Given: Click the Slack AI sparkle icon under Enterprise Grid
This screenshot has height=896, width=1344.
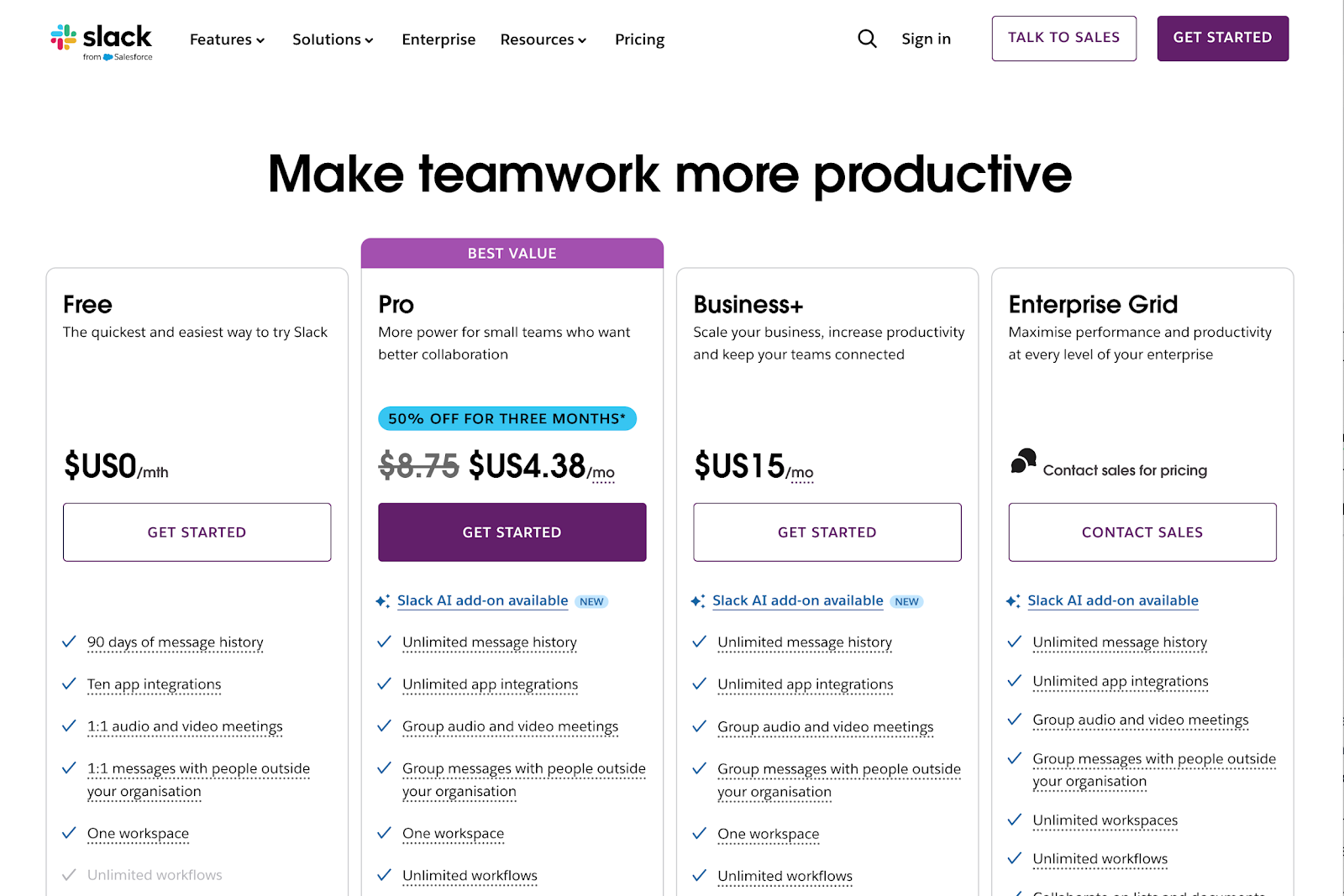Looking at the screenshot, I should (x=1014, y=600).
